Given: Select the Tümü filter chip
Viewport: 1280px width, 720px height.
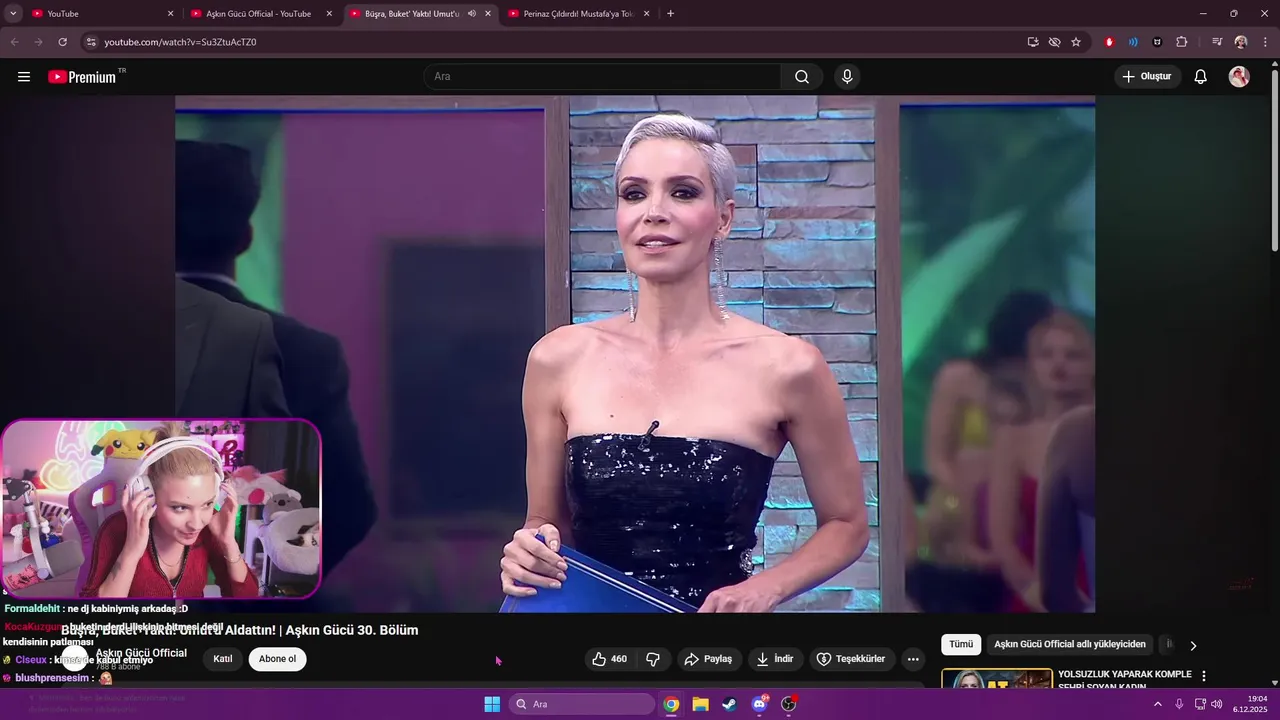Looking at the screenshot, I should pyautogui.click(x=961, y=645).
